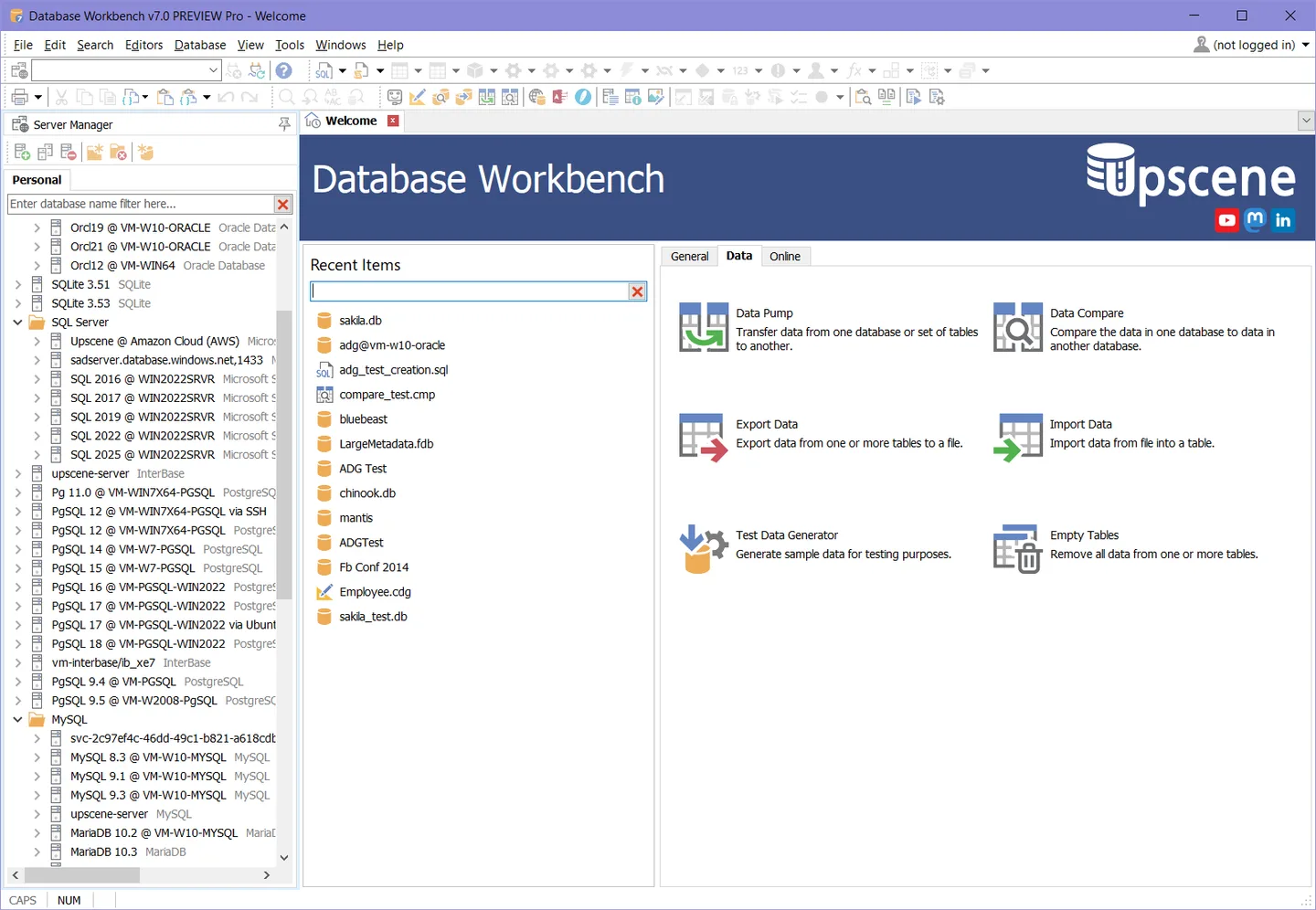Open compare_test.cmp from Recent Items
This screenshot has height=910, width=1316.
387,395
